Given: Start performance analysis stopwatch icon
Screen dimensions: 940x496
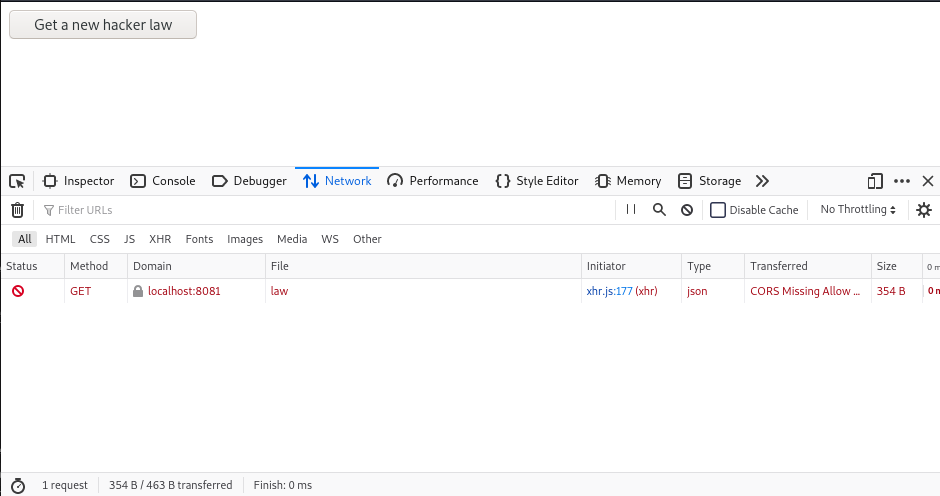Looking at the screenshot, I should pyautogui.click(x=17, y=485).
